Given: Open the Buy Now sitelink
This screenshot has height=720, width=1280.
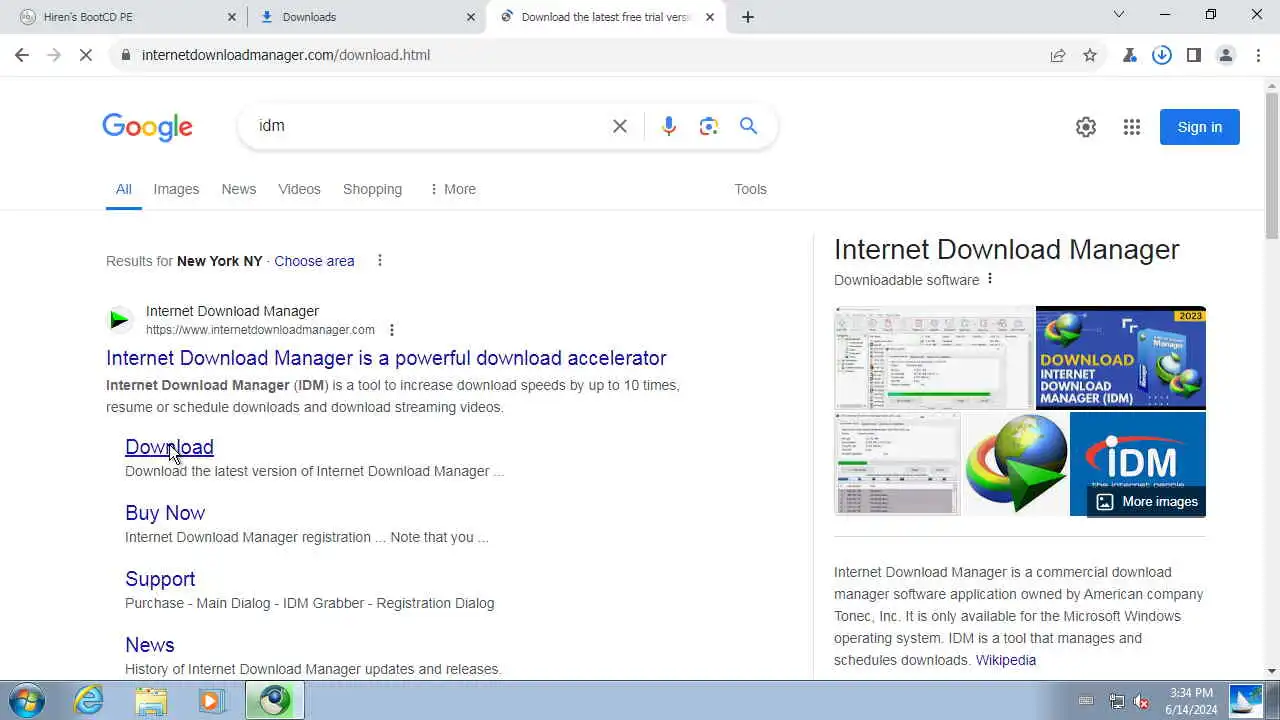Looking at the screenshot, I should [x=165, y=513].
